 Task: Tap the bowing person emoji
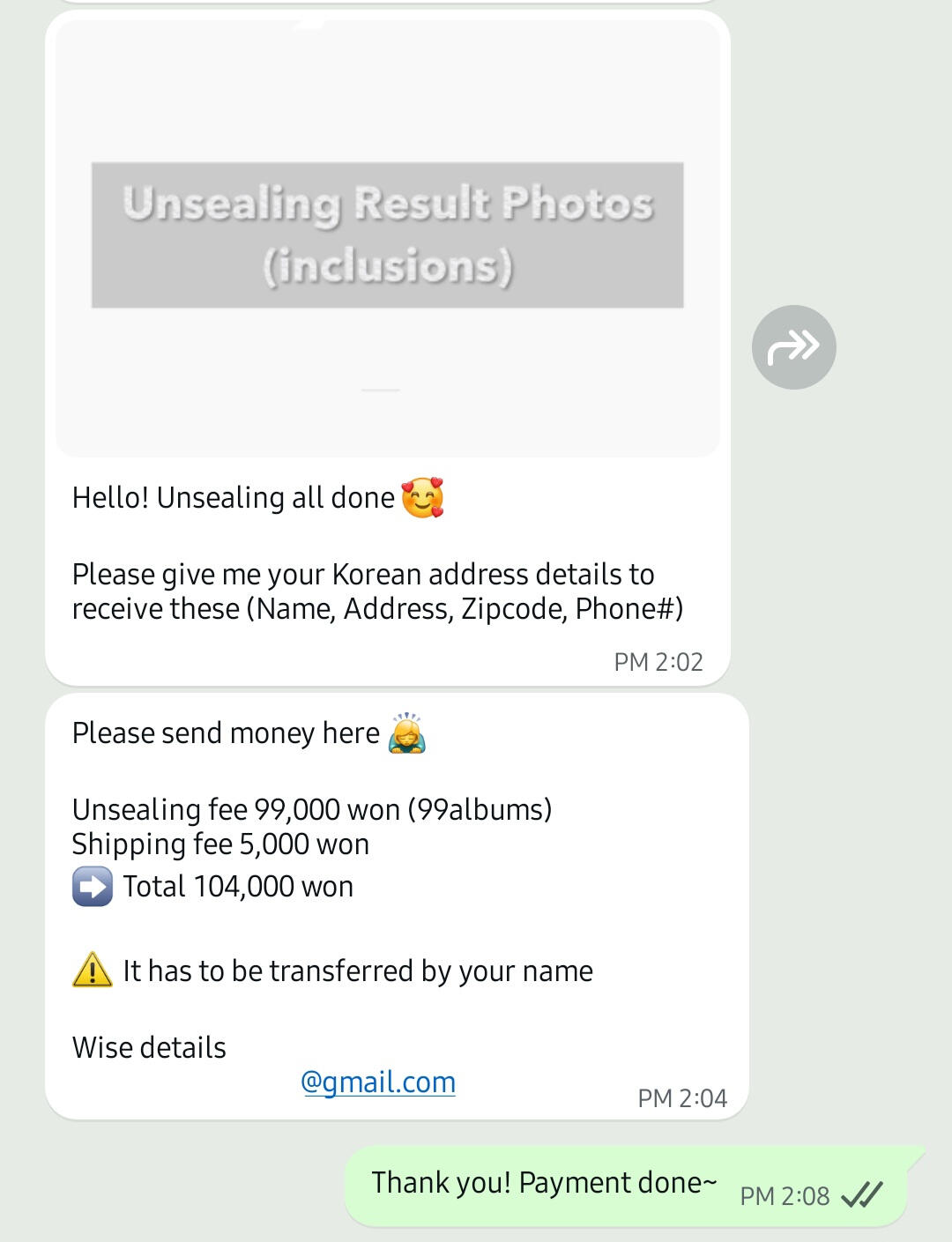point(406,733)
